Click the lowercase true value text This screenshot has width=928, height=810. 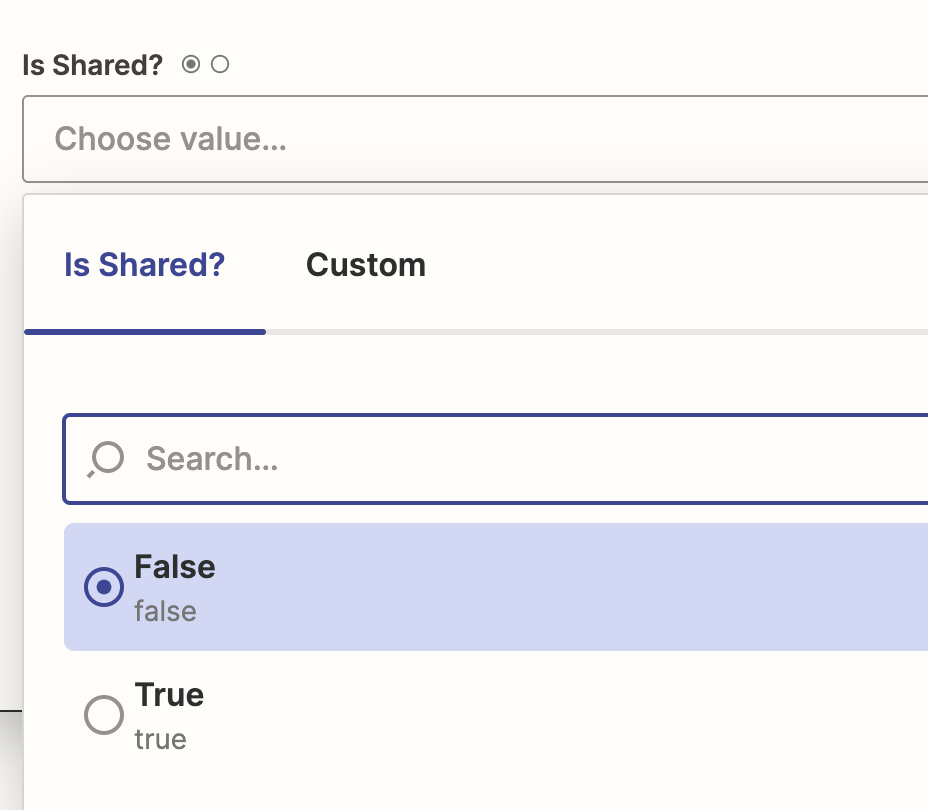coord(160,739)
